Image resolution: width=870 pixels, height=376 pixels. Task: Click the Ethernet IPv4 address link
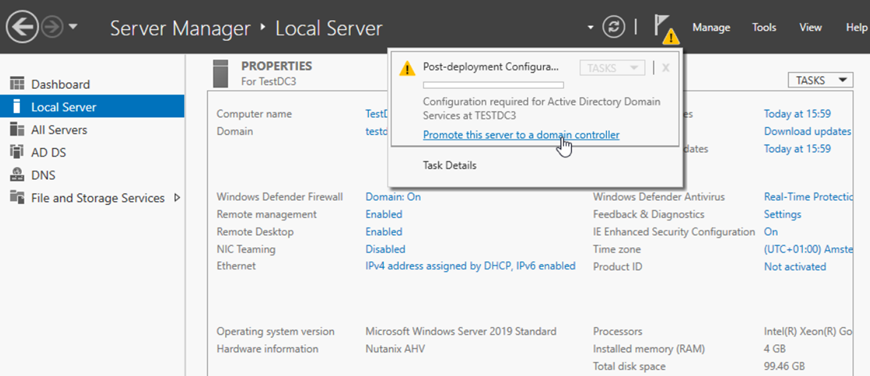pos(470,266)
